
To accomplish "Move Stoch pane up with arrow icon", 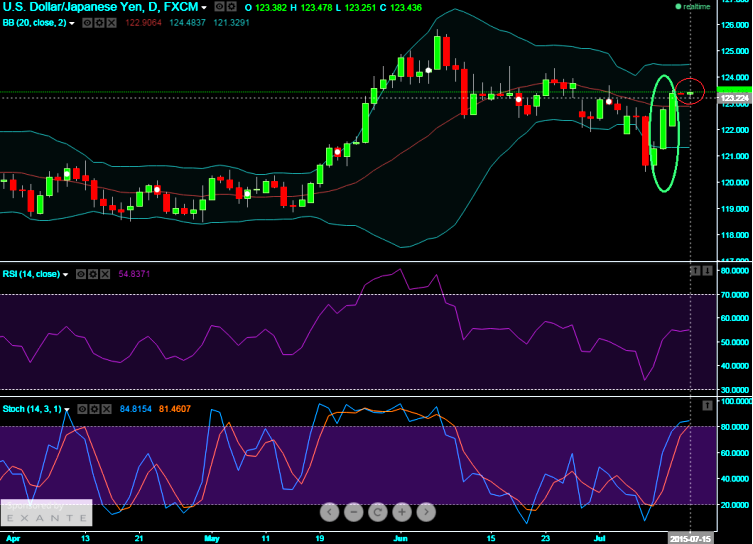I will (707, 405).
